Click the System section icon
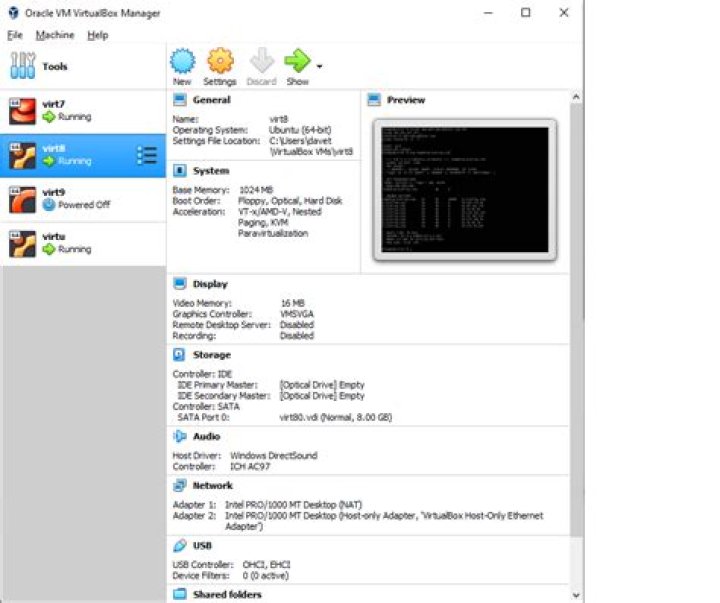720x603 pixels. click(180, 171)
